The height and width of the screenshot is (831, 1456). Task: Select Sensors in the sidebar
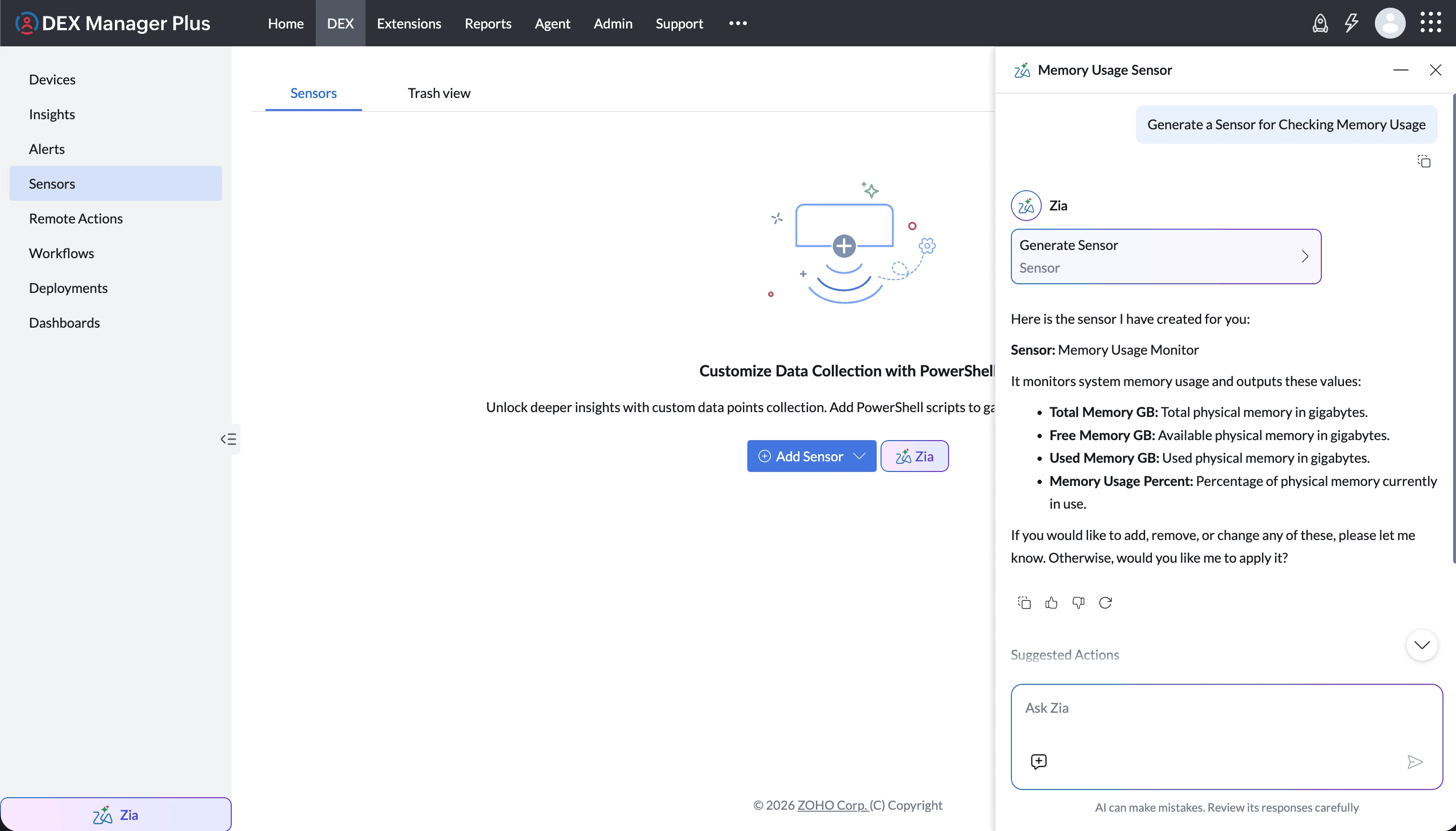tap(116, 184)
